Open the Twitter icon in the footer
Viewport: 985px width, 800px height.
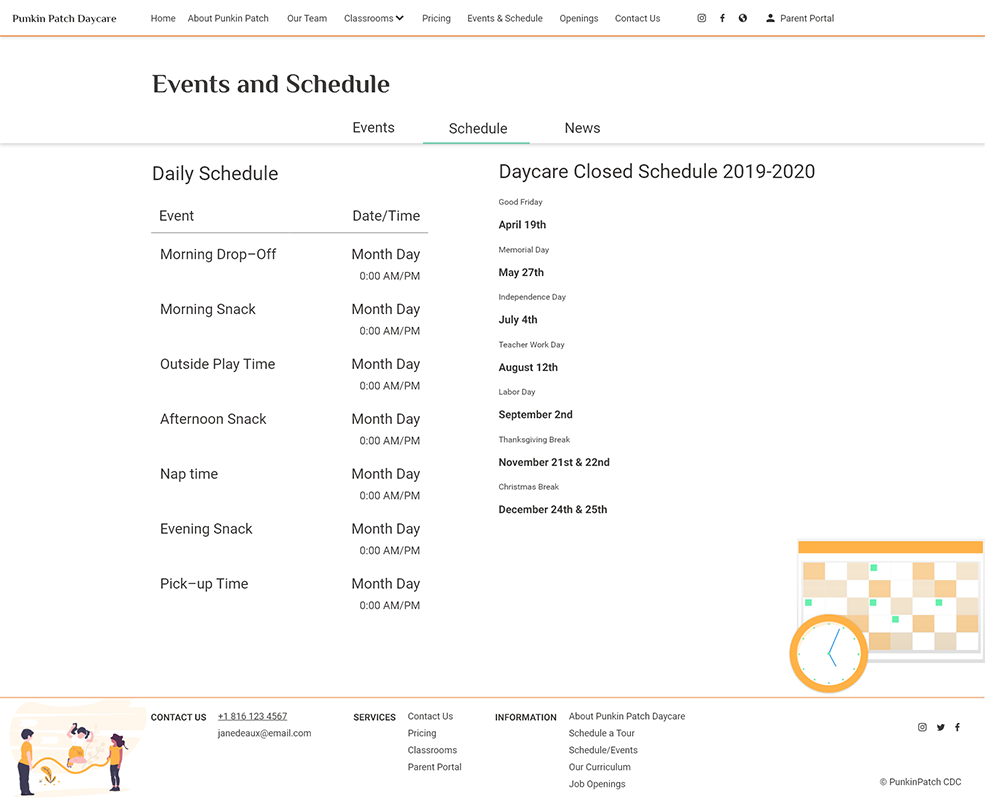pos(940,727)
